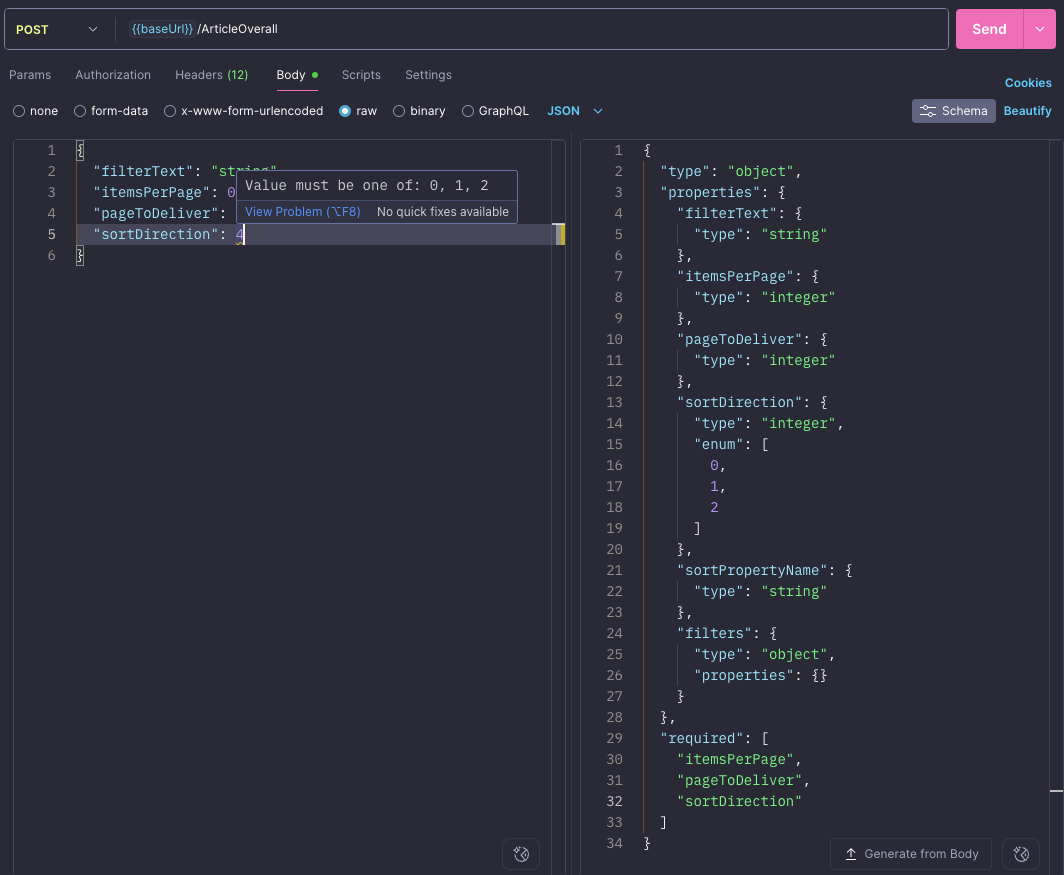Expand the Send options arrow
The image size is (1064, 875).
(1039, 29)
